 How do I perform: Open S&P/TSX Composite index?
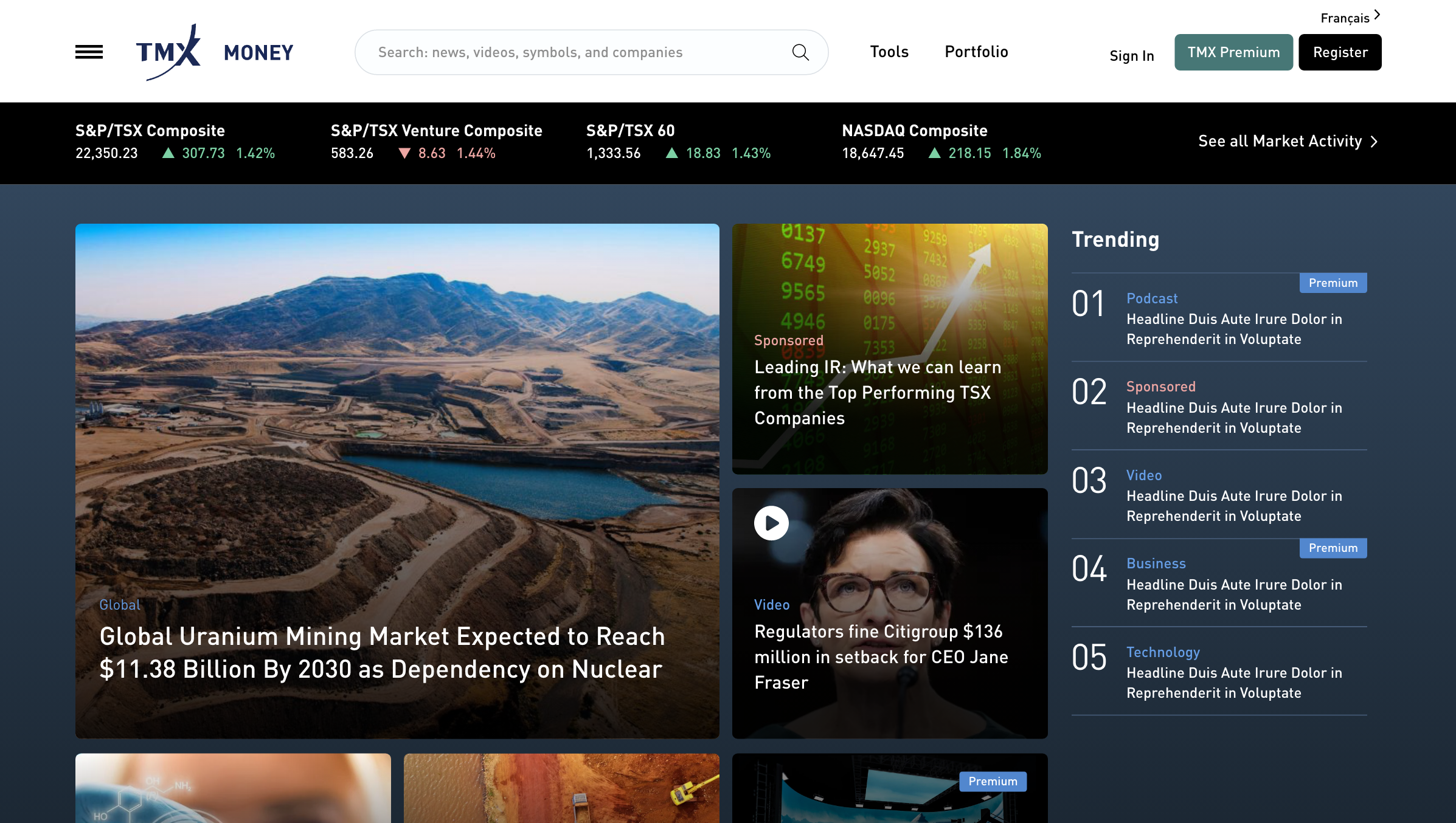click(x=150, y=131)
